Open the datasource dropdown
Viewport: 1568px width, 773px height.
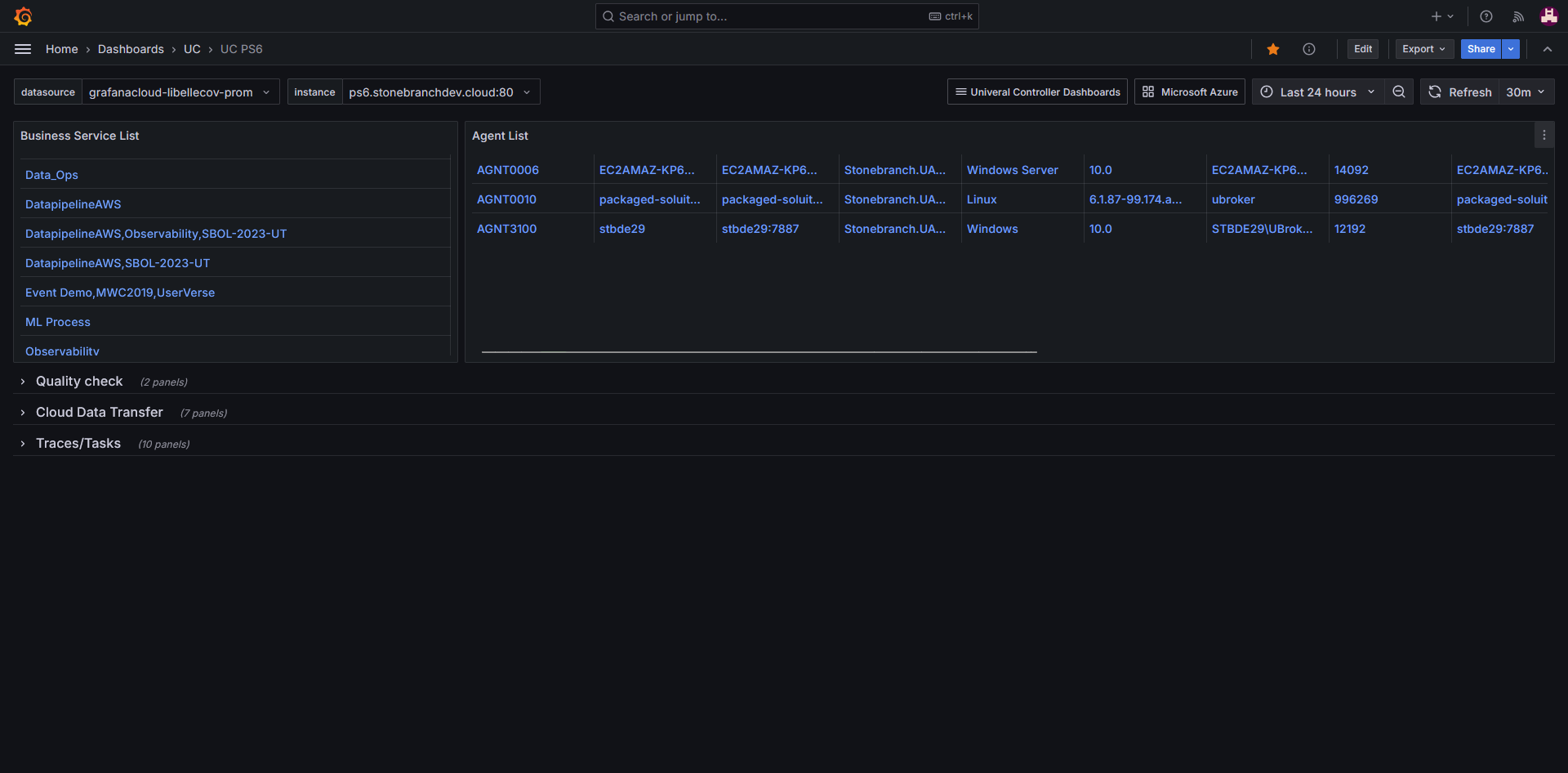tap(179, 92)
